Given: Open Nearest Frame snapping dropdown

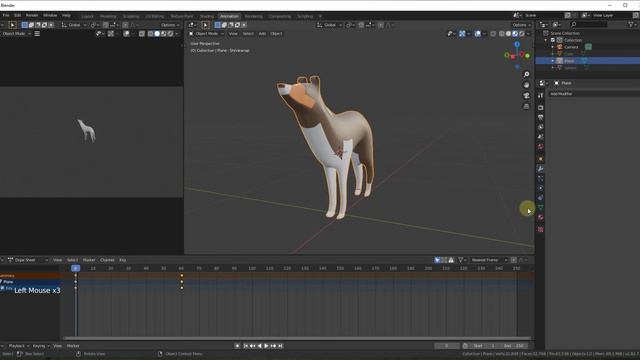Looking at the screenshot, I should (488, 260).
